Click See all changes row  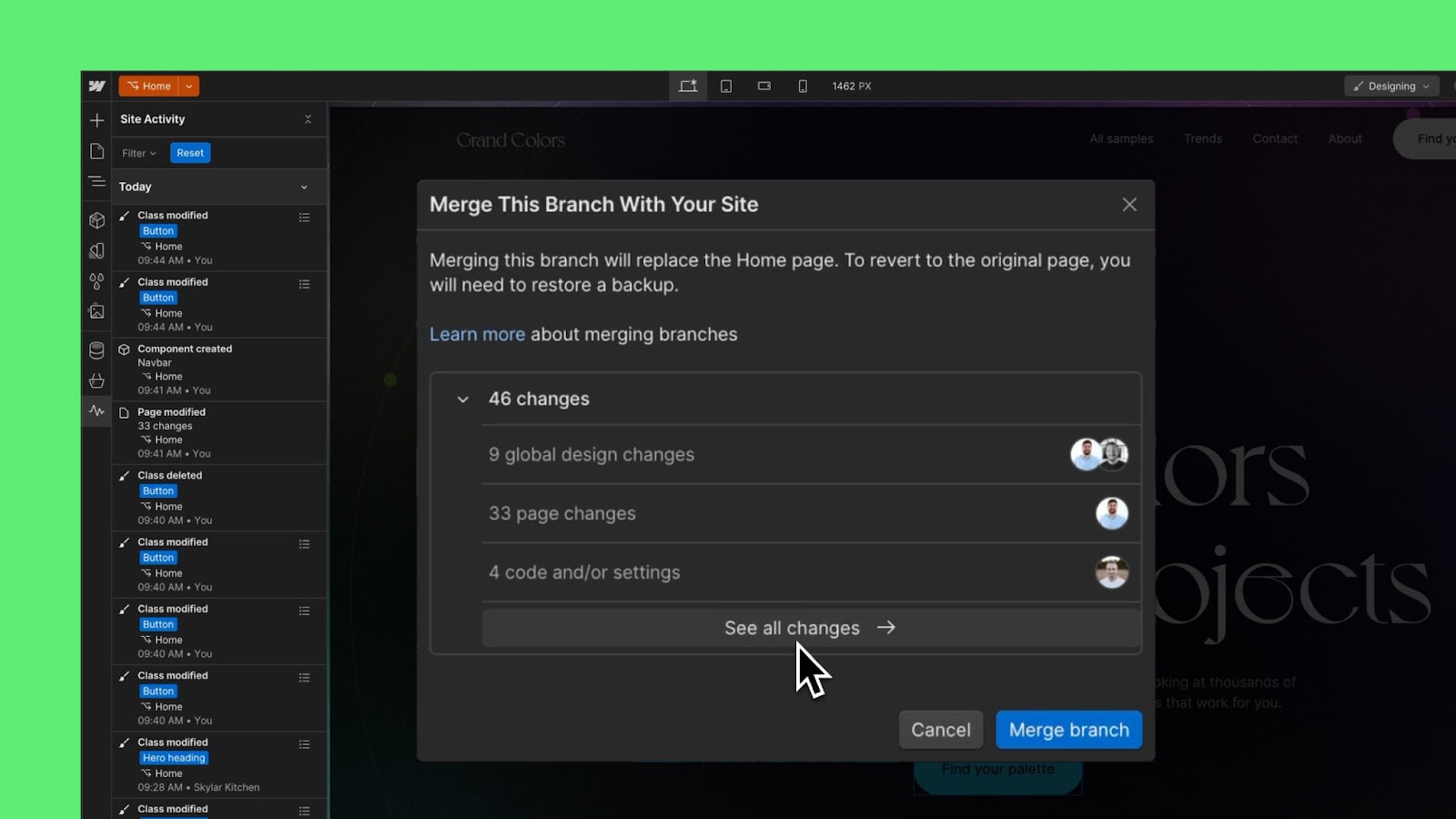coord(810,628)
